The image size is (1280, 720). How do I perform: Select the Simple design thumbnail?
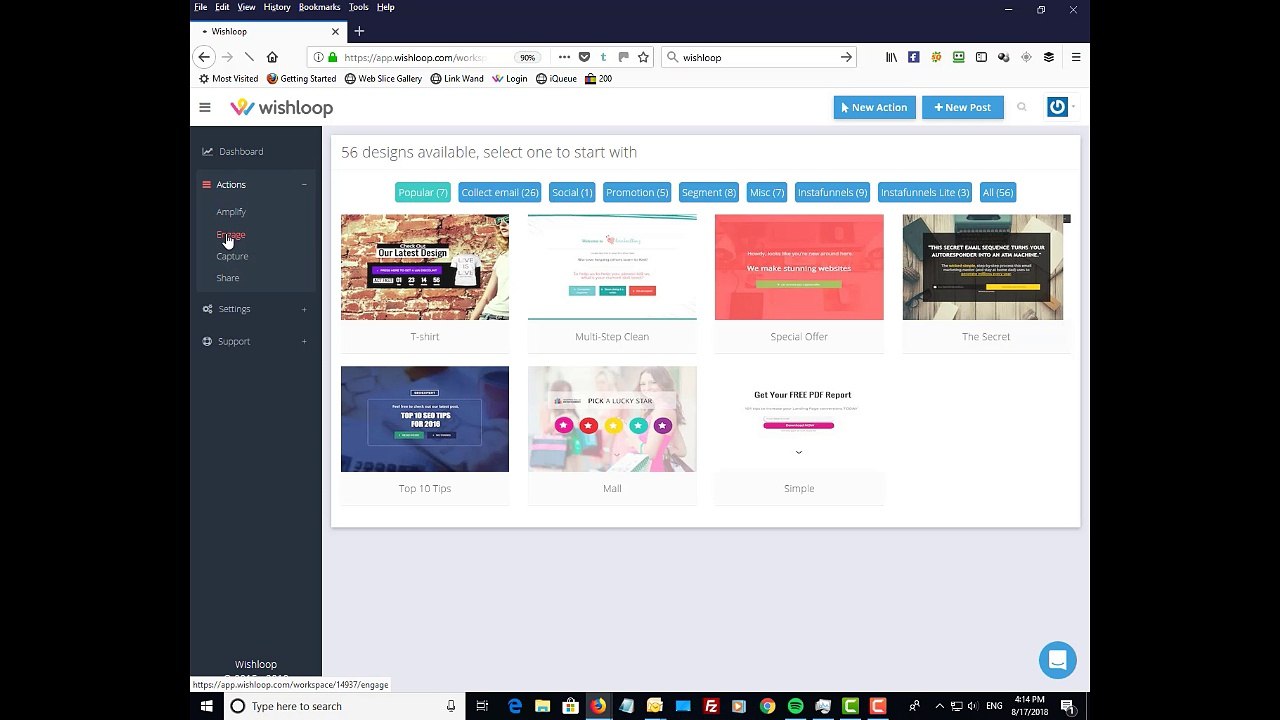click(799, 419)
